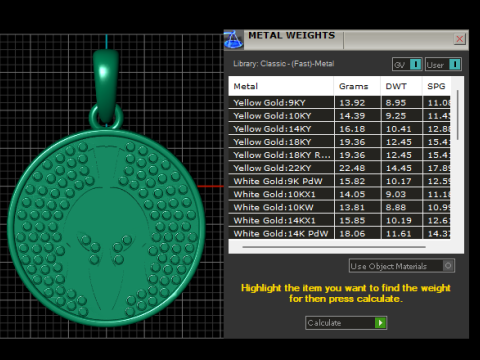Select the White Gold:10KW row
Screen dimensions: 480x360
(x=339, y=207)
